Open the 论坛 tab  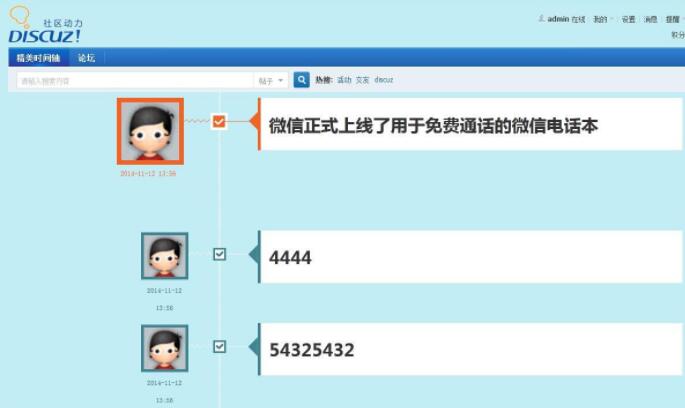pos(86,58)
